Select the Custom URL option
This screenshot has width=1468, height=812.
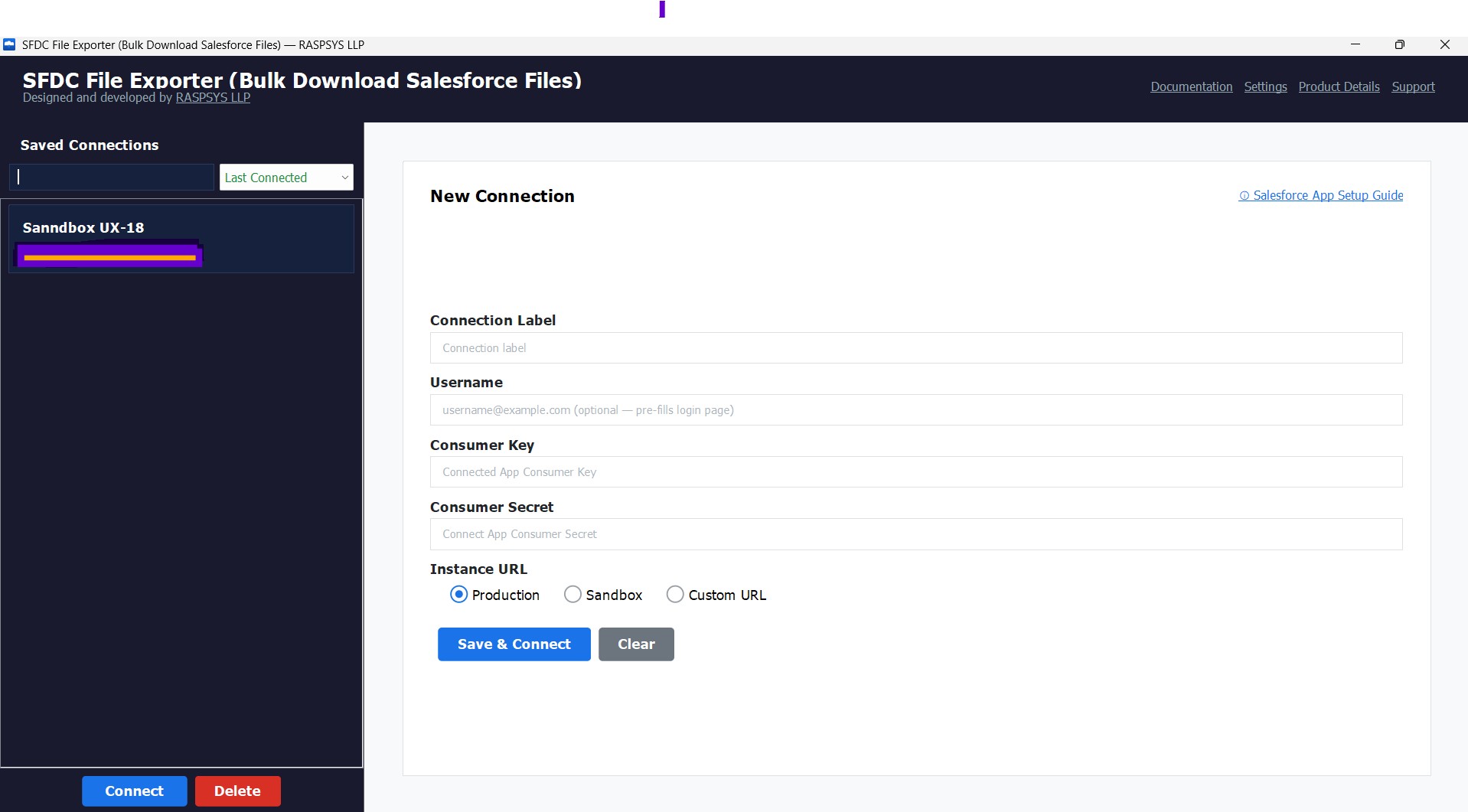pyautogui.click(x=674, y=594)
